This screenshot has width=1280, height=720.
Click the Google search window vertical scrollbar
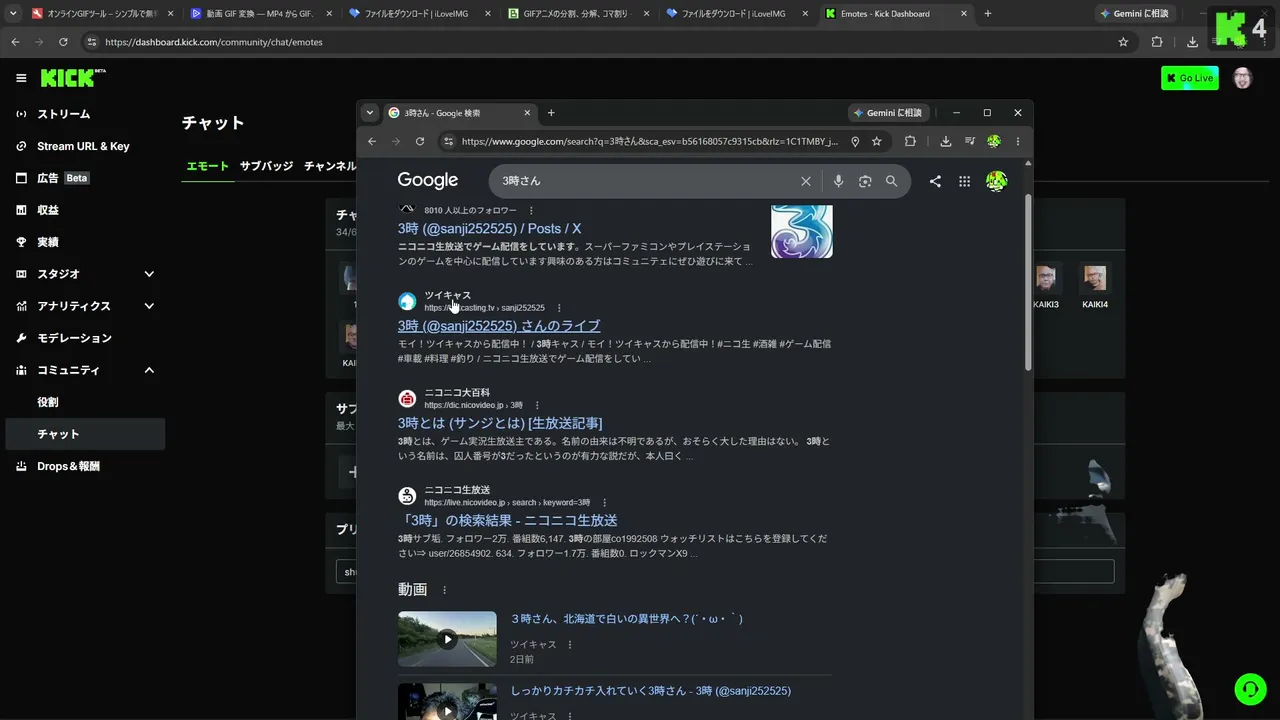tap(1028, 284)
